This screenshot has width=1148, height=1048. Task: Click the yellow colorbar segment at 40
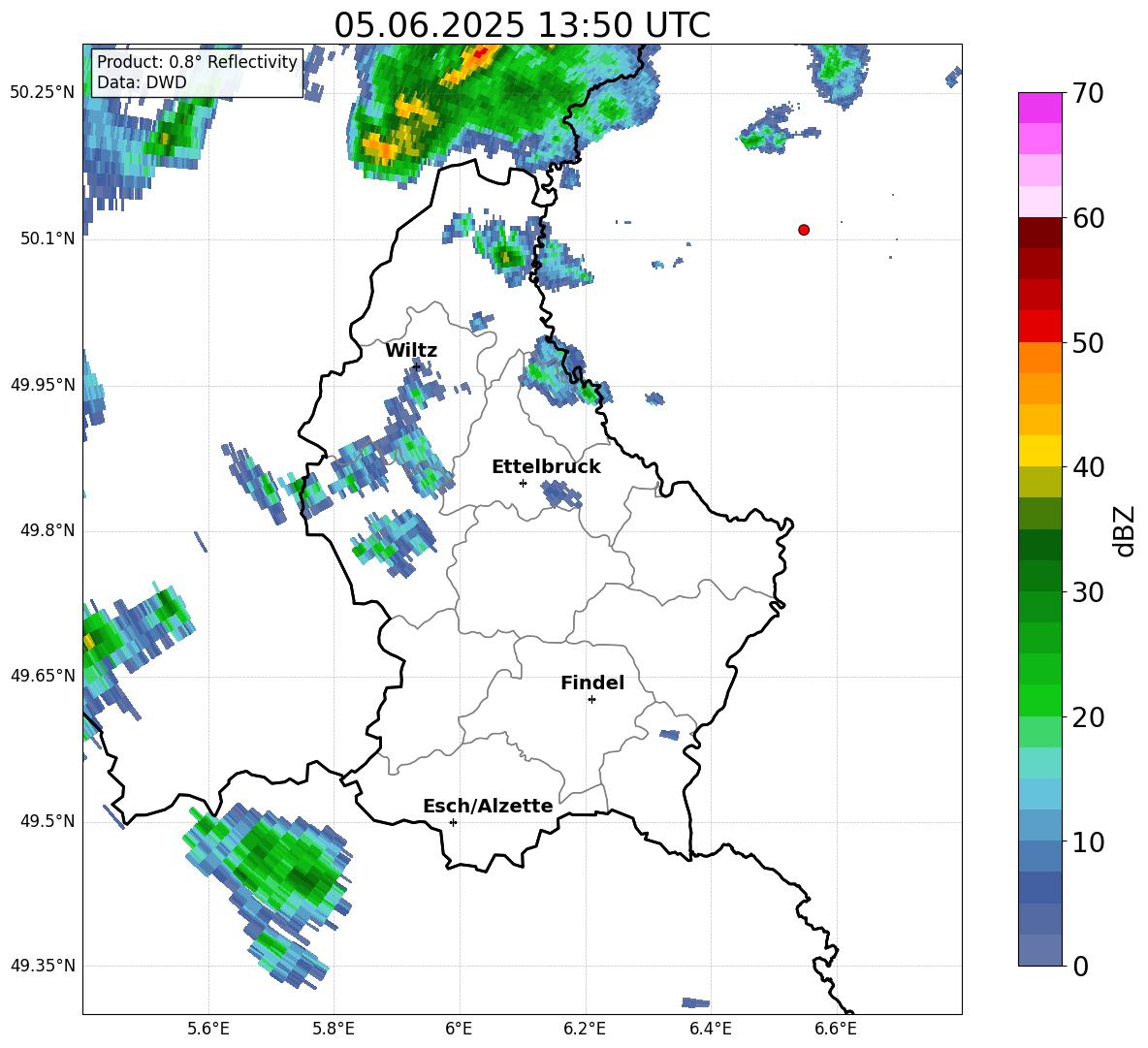1039,451
